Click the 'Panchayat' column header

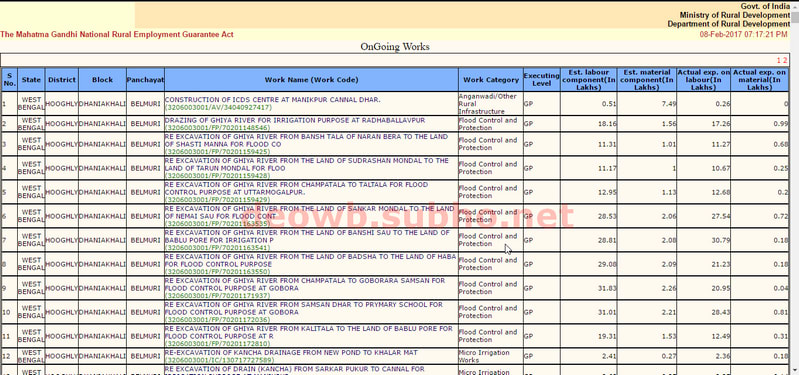(x=145, y=79)
